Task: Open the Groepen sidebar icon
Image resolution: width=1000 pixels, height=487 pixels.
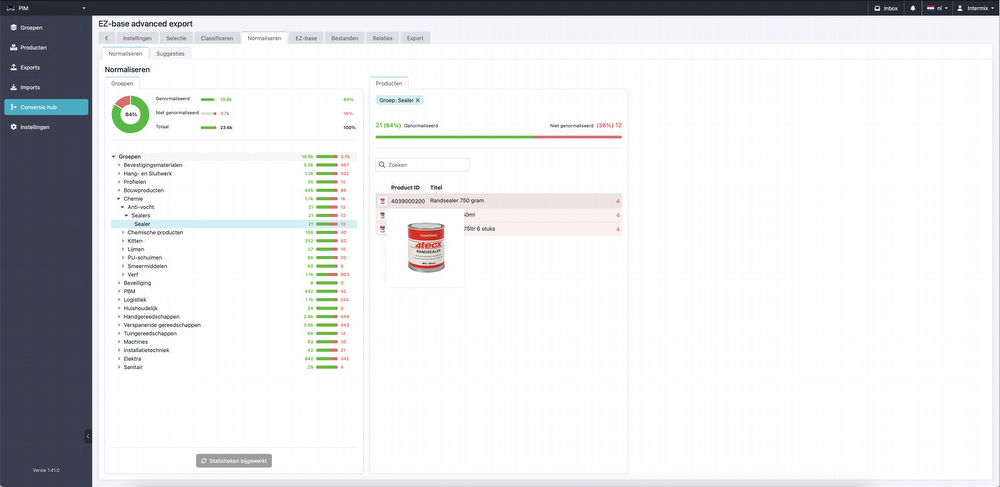Action: coord(13,28)
